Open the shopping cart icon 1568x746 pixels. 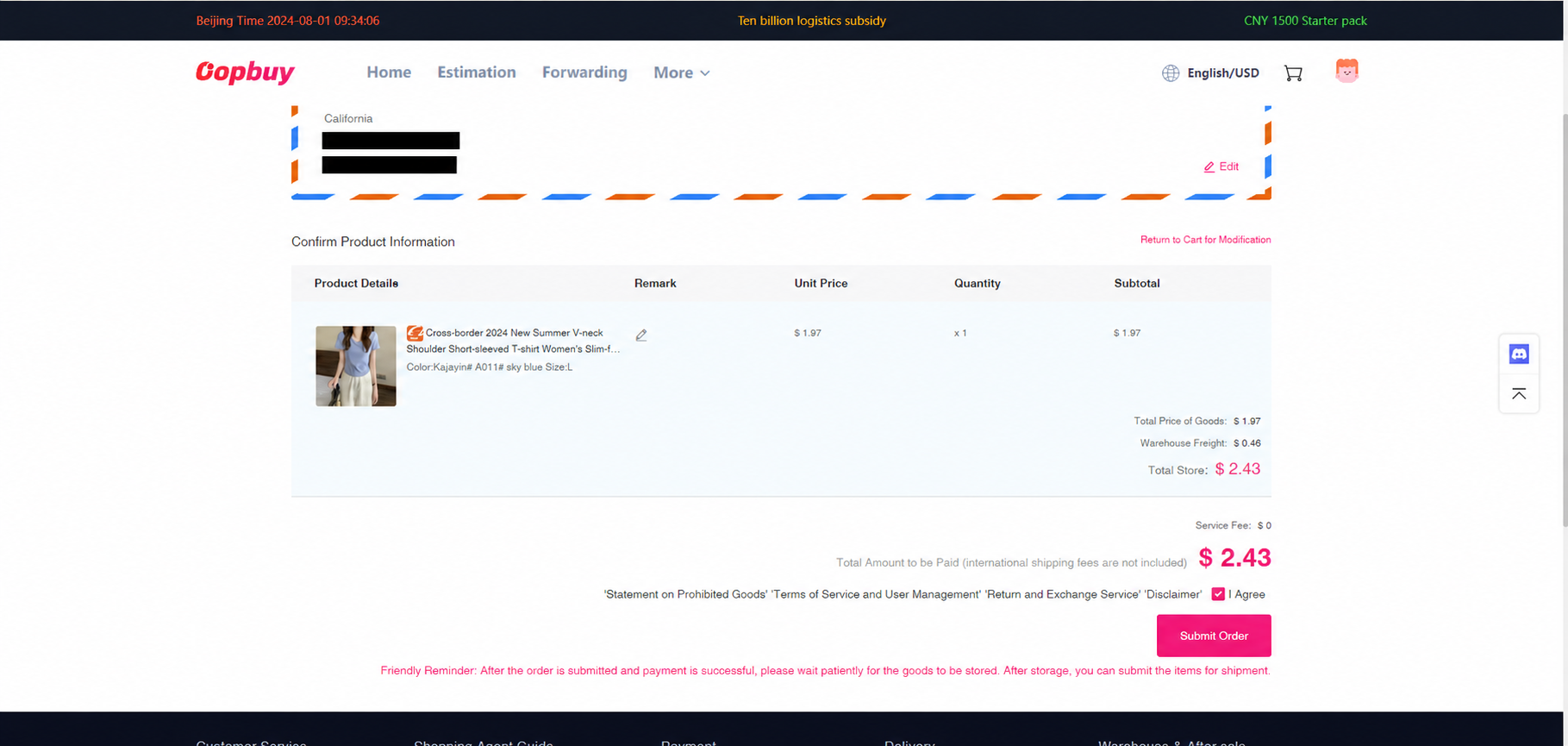pyautogui.click(x=1293, y=73)
